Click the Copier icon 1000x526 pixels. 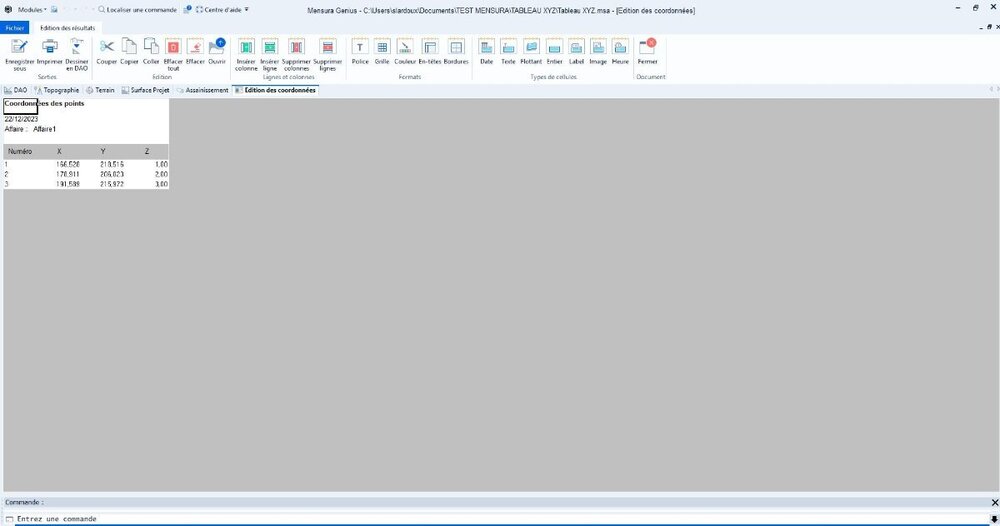pyautogui.click(x=129, y=47)
